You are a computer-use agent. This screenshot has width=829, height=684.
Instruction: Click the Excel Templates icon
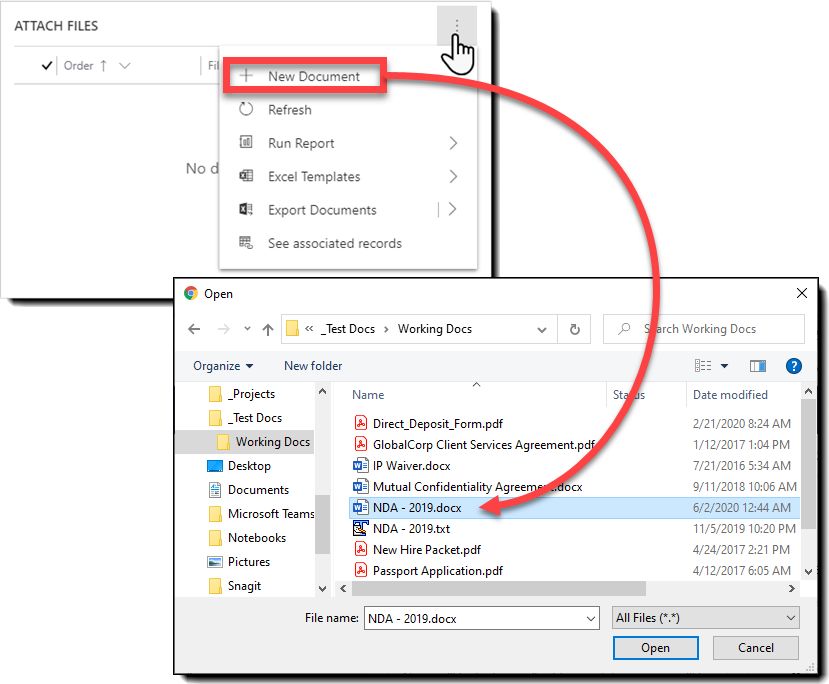click(x=246, y=175)
